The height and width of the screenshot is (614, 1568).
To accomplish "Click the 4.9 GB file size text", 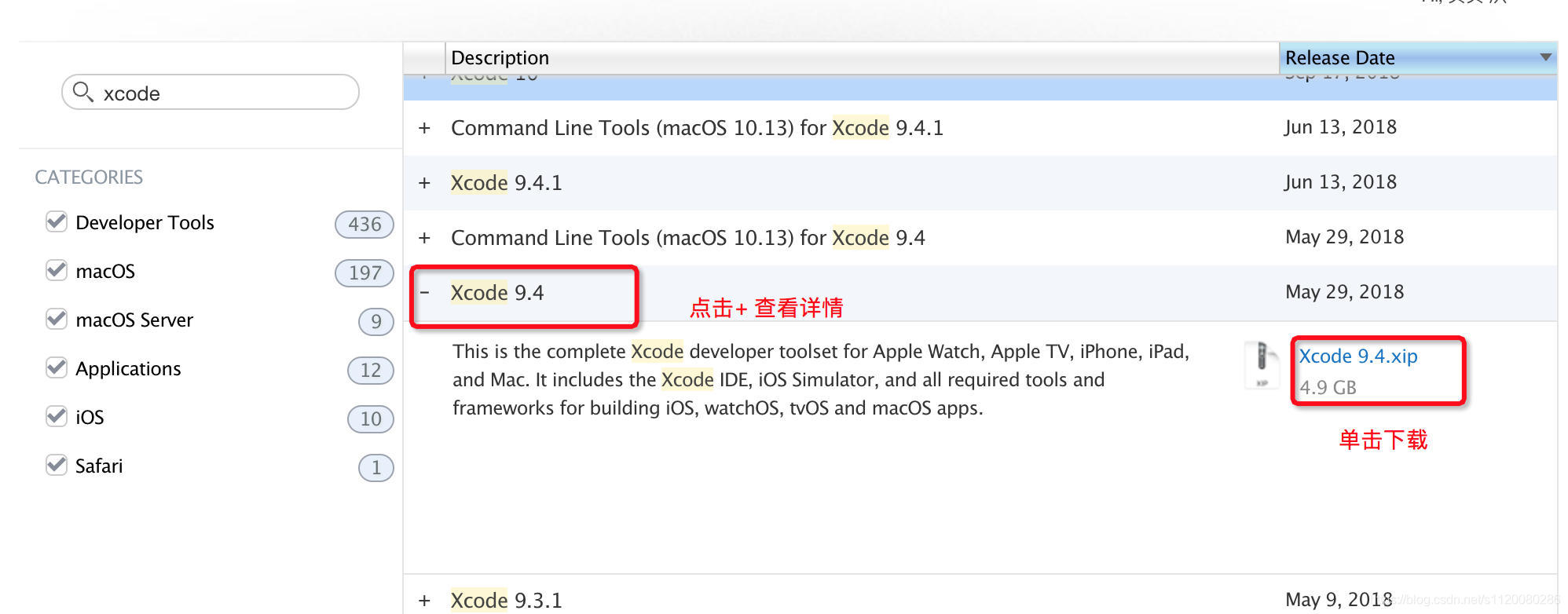I will (1328, 388).
